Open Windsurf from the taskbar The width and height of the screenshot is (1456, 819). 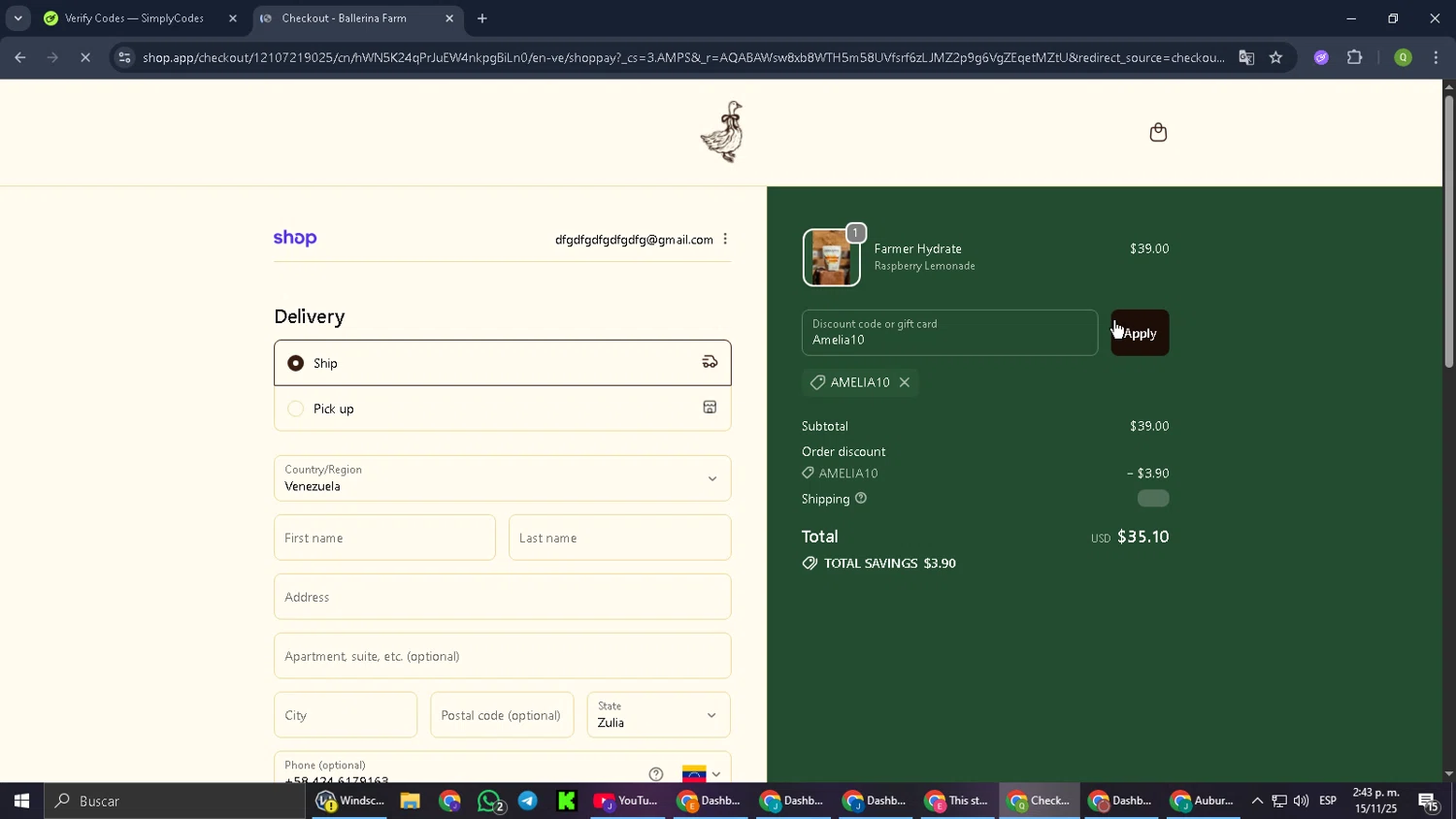tap(350, 801)
